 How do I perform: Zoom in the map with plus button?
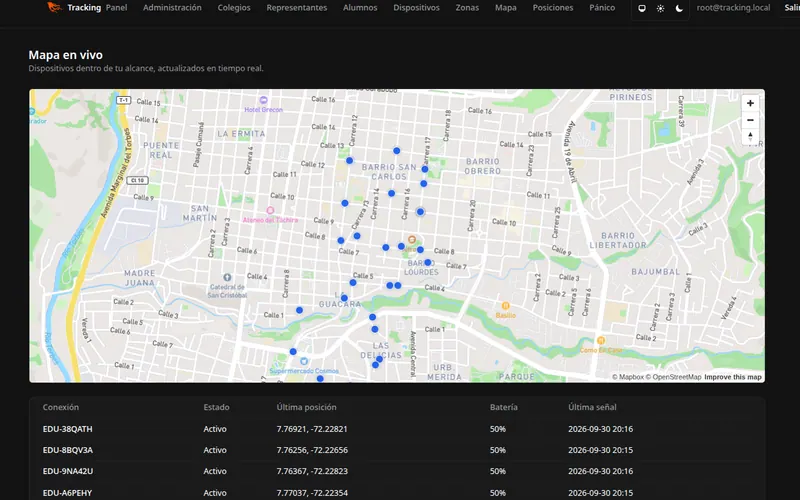(x=750, y=103)
